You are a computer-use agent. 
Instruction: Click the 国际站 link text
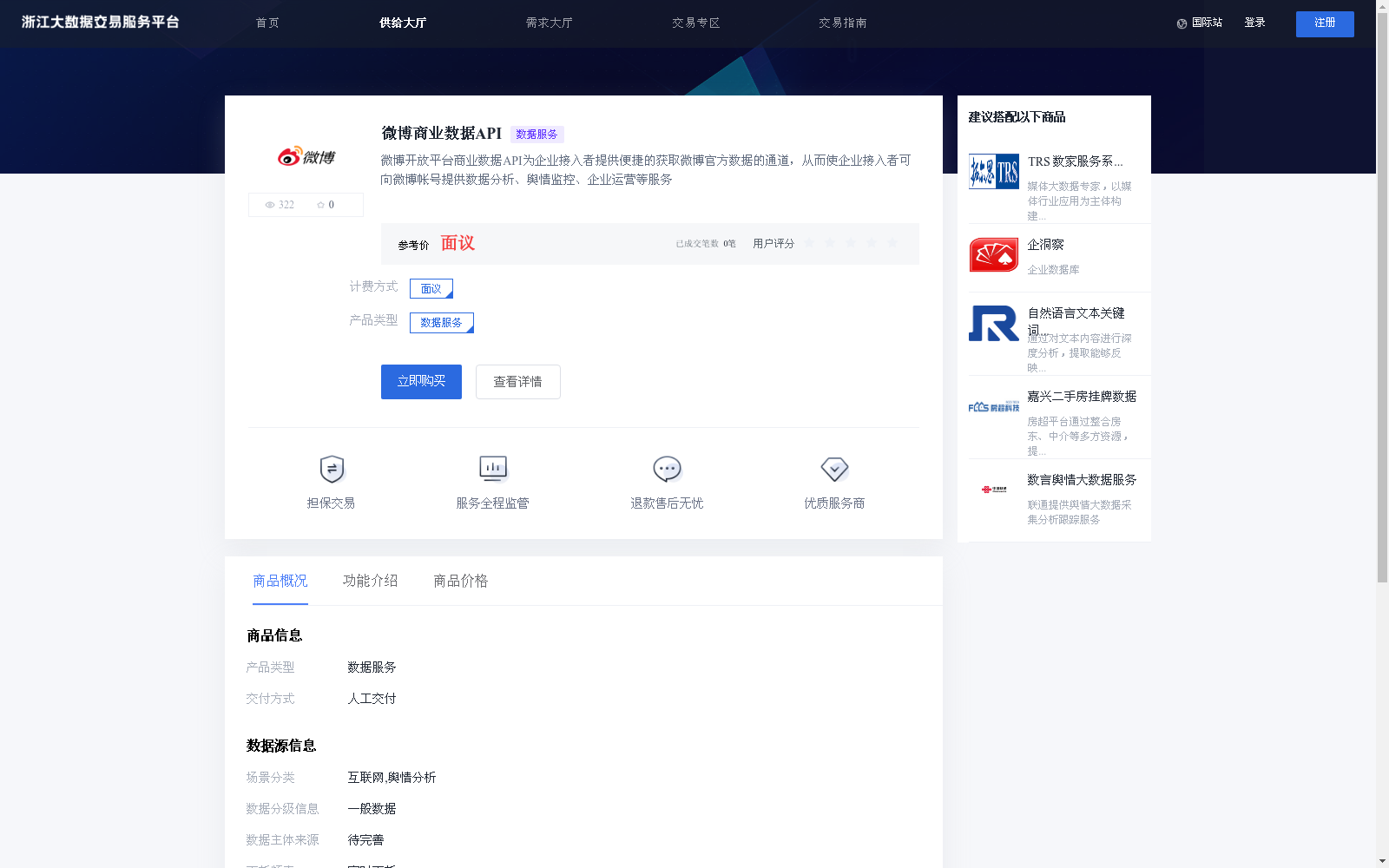[x=1207, y=23]
